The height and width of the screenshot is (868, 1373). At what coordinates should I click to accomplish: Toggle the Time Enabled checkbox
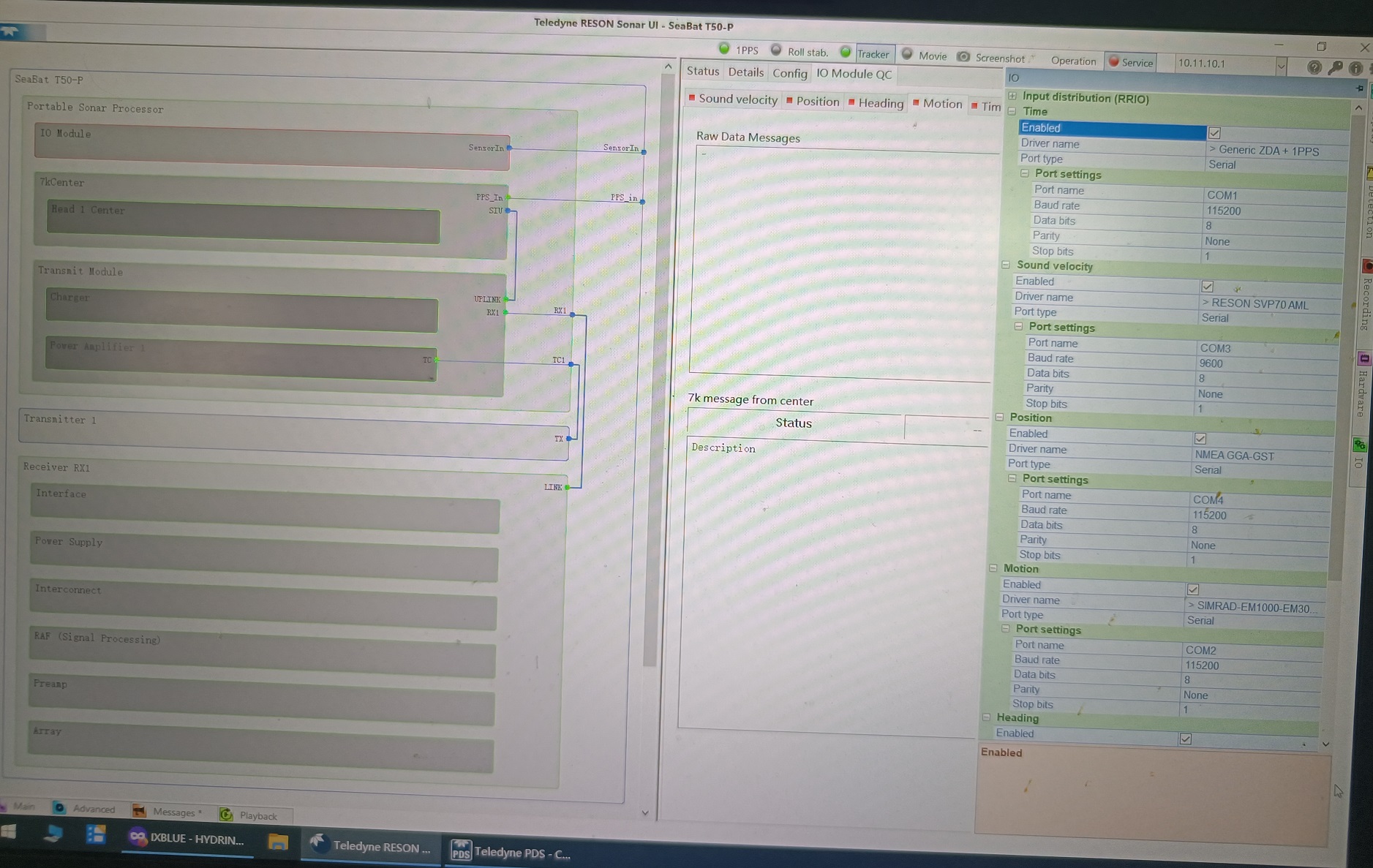coord(1214,133)
